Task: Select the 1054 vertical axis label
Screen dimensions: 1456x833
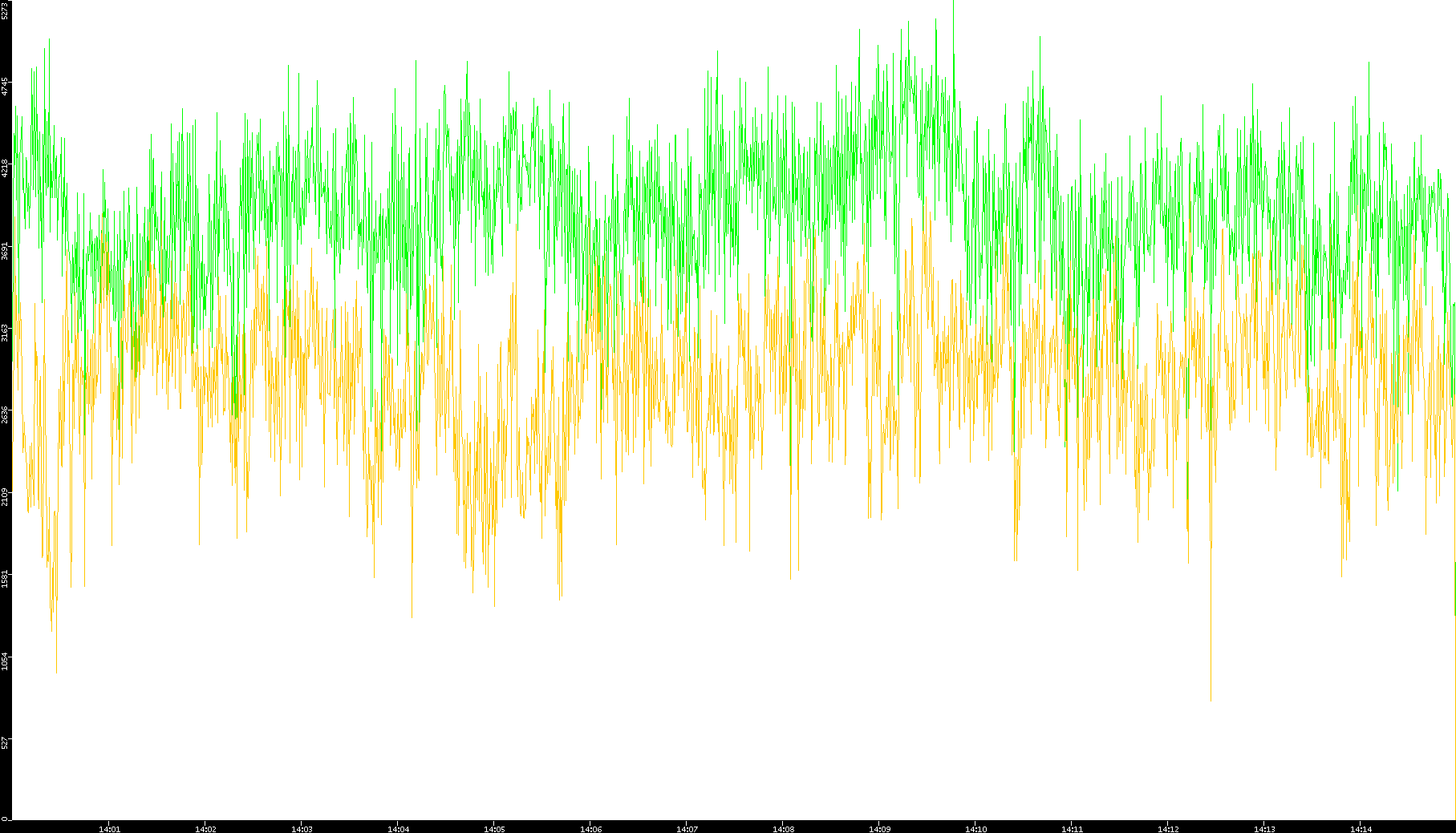Action: pos(6,661)
